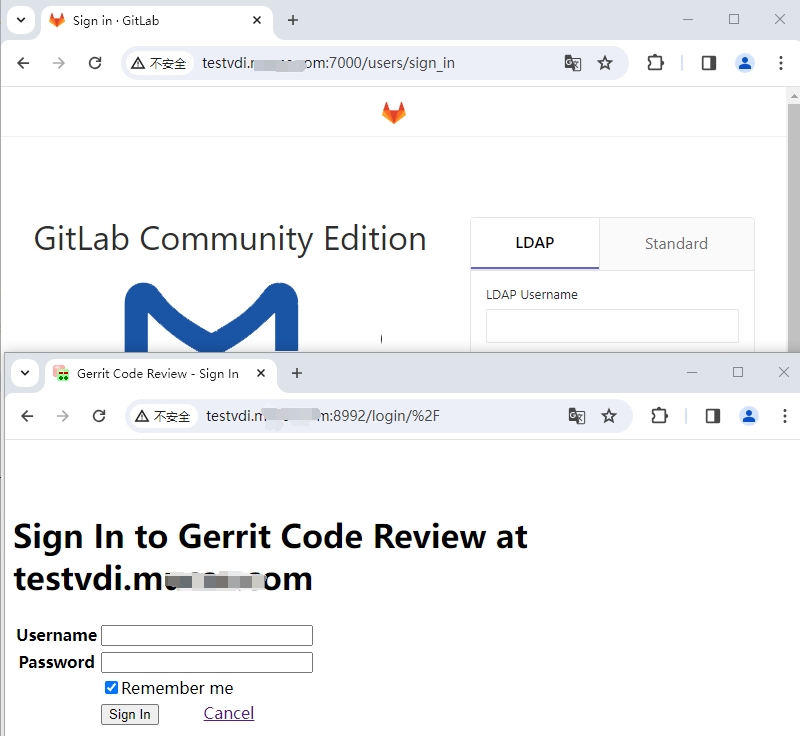Click the GitLab page vertical scrollbar
This screenshot has width=800, height=736.
pos(793,220)
